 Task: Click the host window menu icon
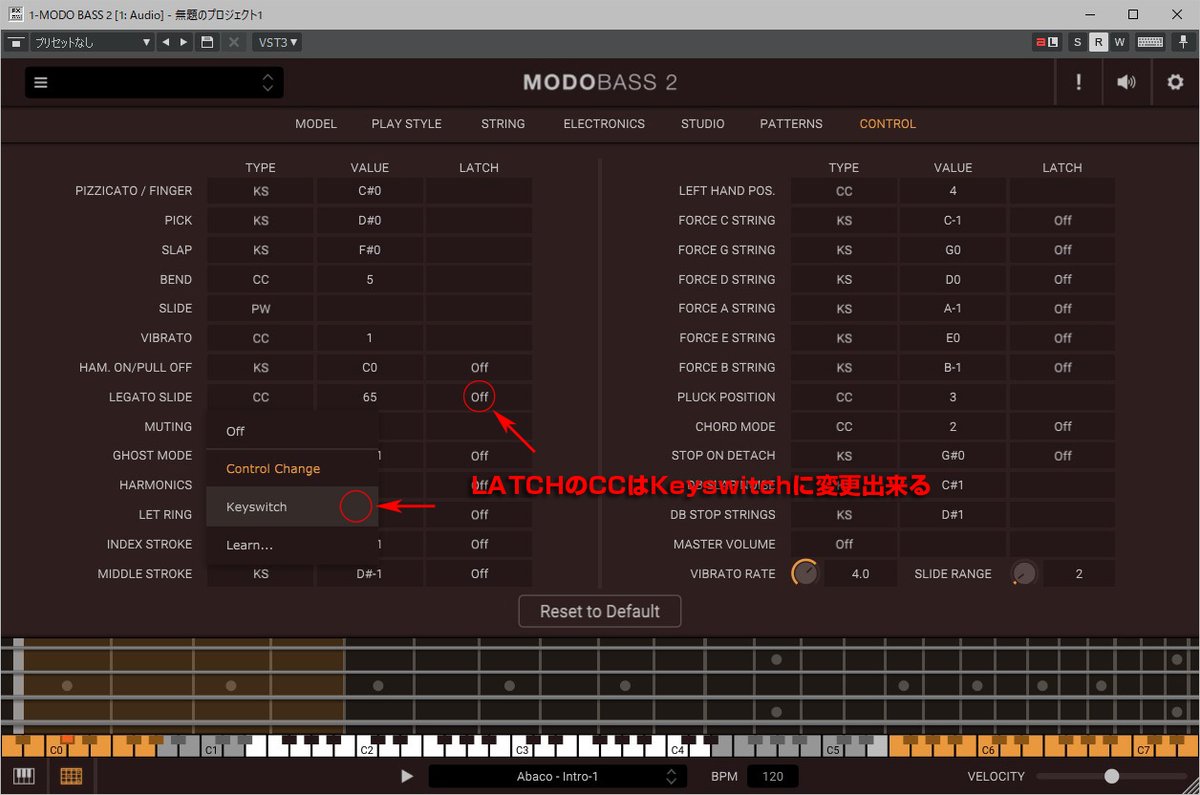15,42
